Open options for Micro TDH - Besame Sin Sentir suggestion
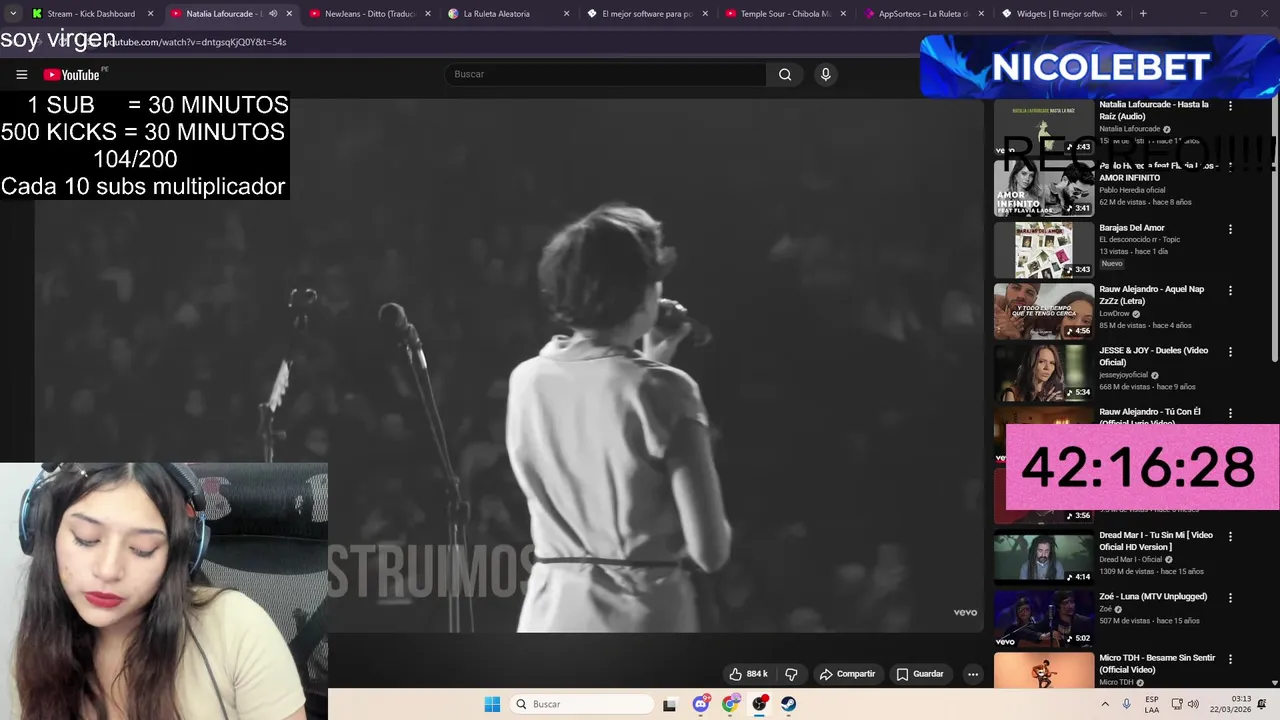The height and width of the screenshot is (720, 1280). pyautogui.click(x=1230, y=659)
